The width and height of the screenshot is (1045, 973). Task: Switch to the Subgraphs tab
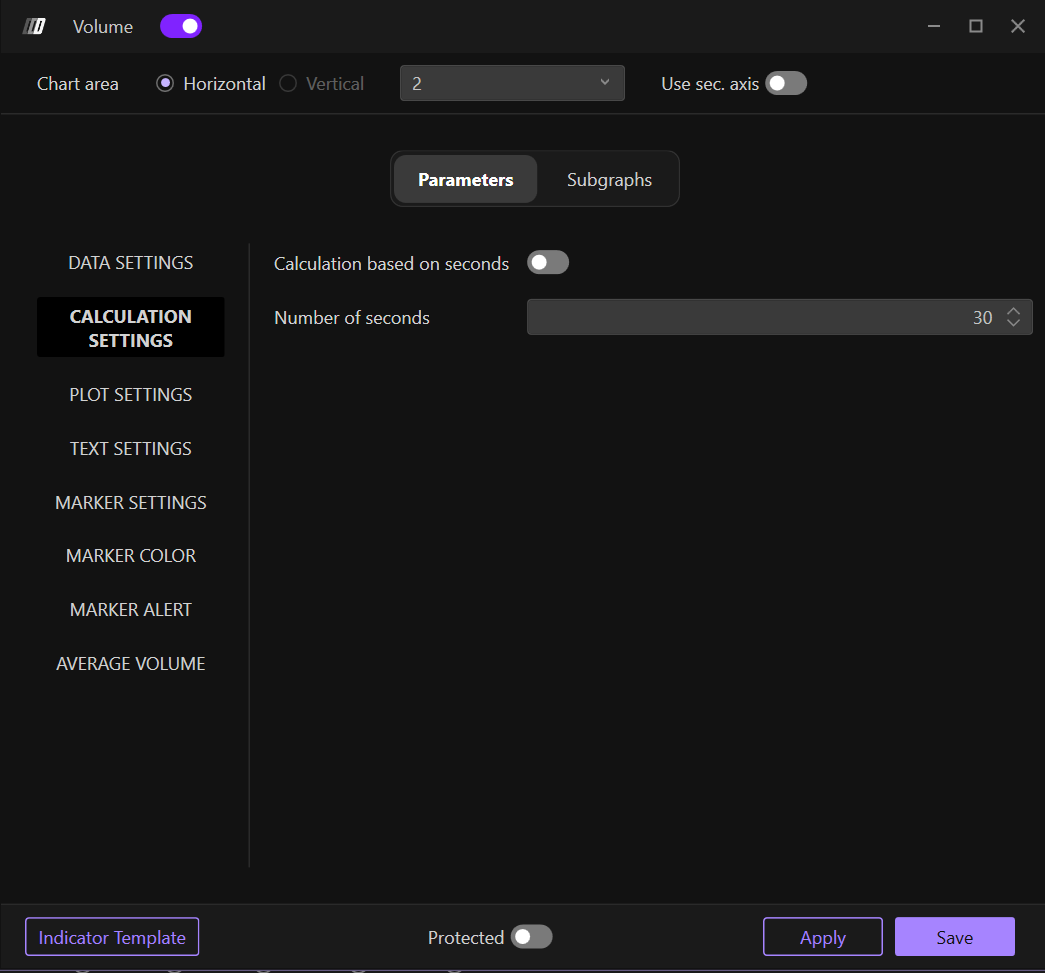click(x=609, y=180)
